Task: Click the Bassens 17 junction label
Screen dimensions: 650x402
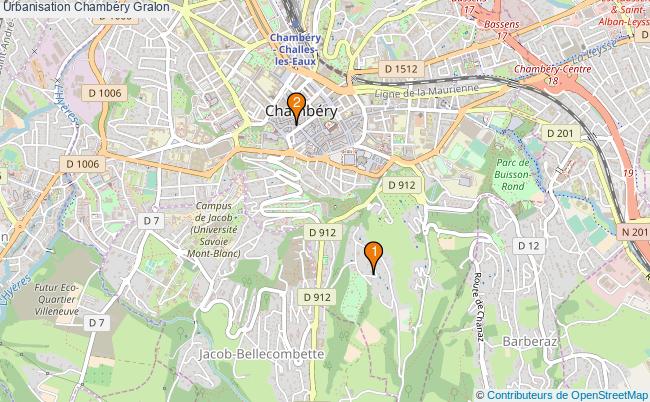Action: pos(502,29)
